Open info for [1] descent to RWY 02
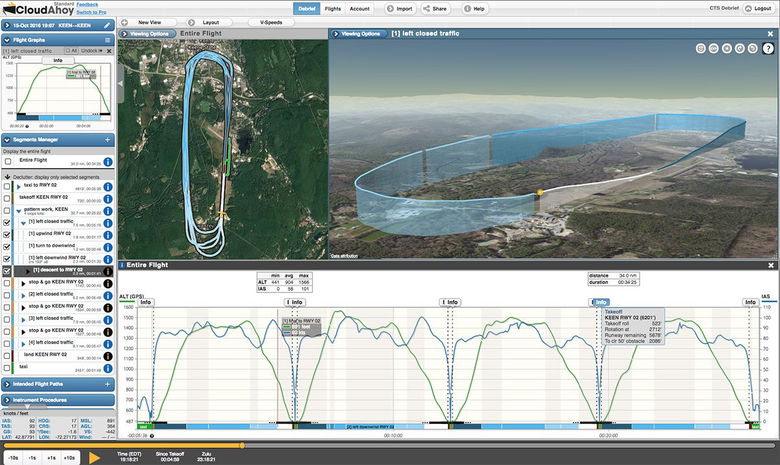The image size is (780, 465). click(x=107, y=272)
